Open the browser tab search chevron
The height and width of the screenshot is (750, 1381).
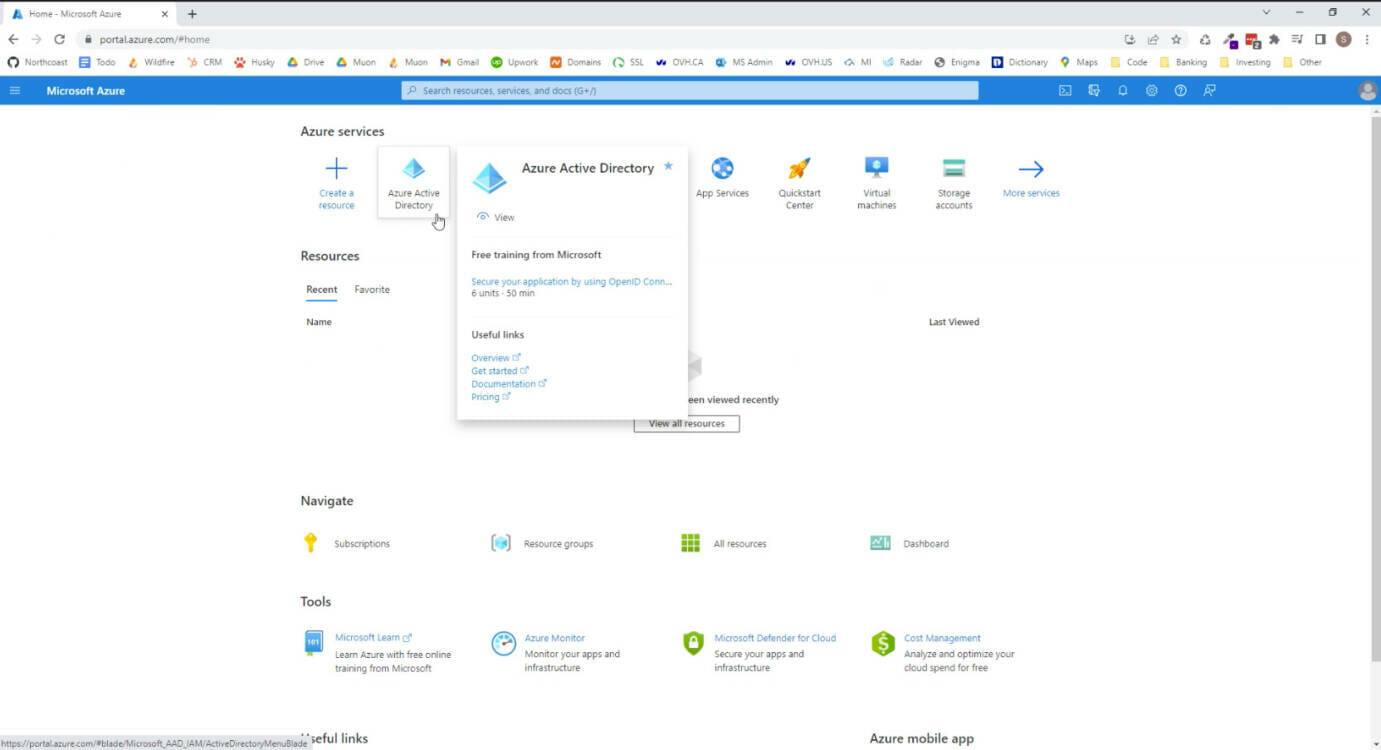point(1266,11)
